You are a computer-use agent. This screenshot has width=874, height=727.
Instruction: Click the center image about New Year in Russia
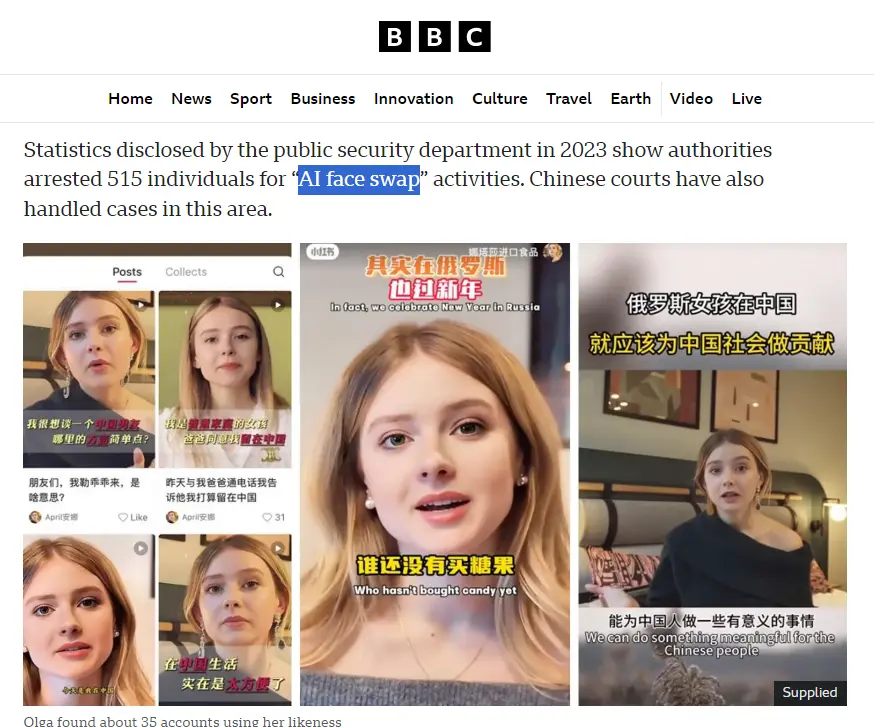point(435,474)
